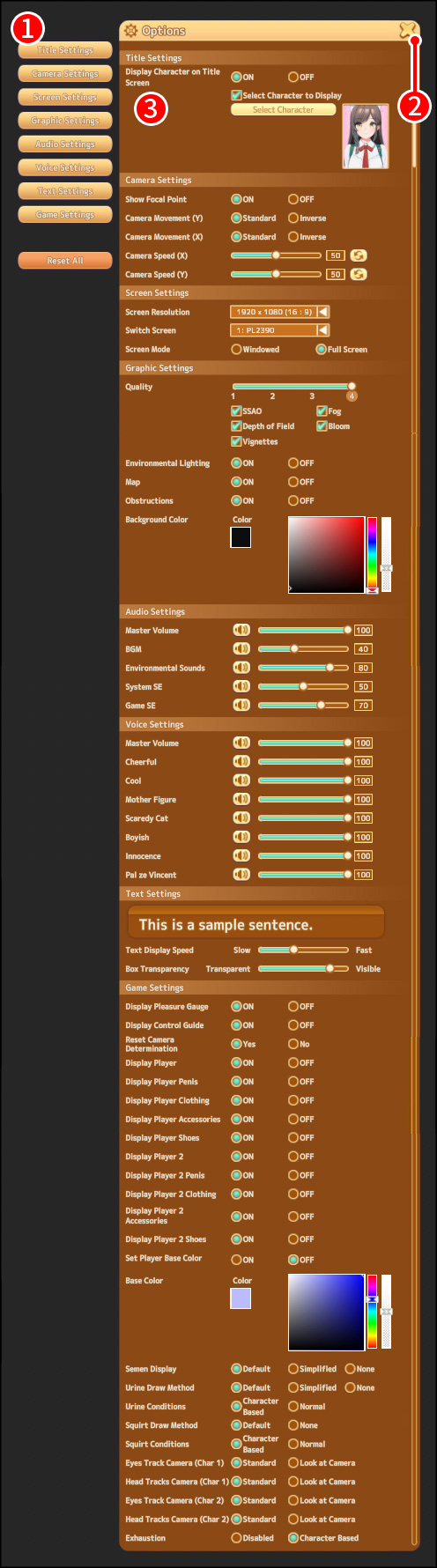Disable the Bloom checkbox
The height and width of the screenshot is (1568, 437).
322,426
